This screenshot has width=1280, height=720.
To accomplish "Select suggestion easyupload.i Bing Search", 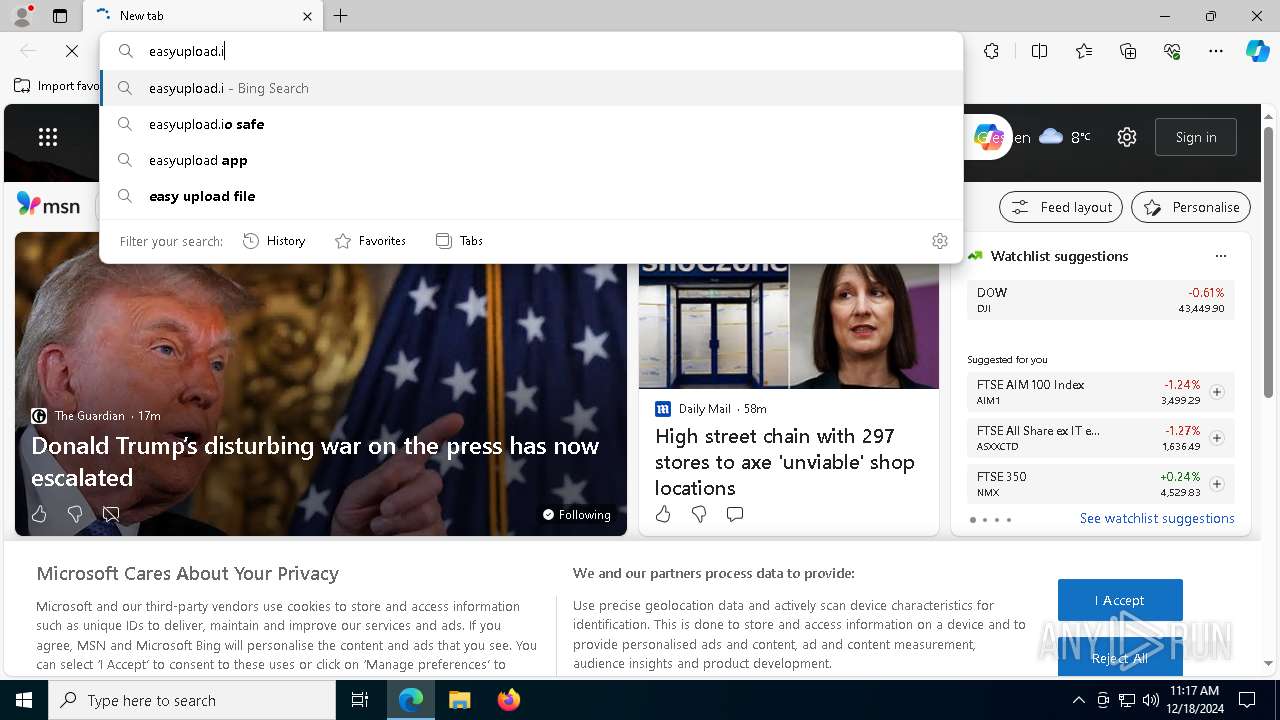I will 531,88.
